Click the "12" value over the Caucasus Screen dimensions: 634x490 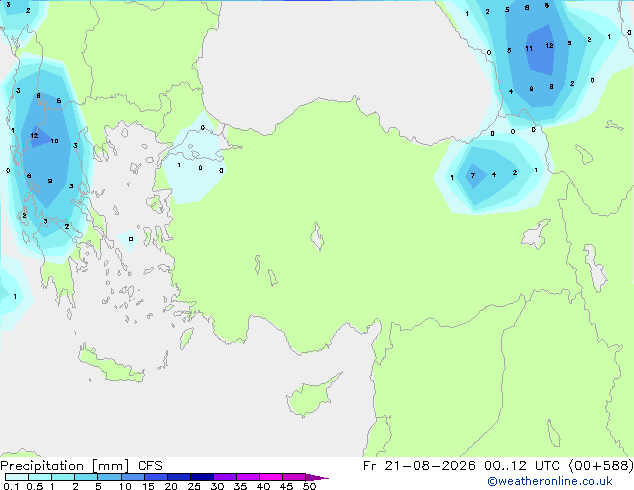click(x=549, y=46)
